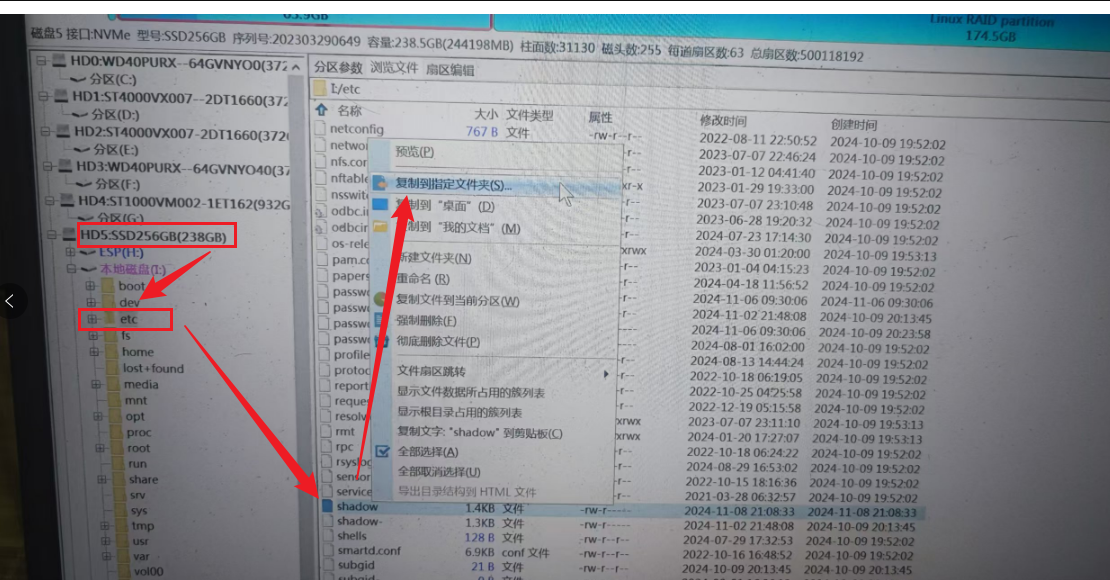
Task: Click the icon beside 复制文件到当前分区(W)
Action: tap(381, 300)
